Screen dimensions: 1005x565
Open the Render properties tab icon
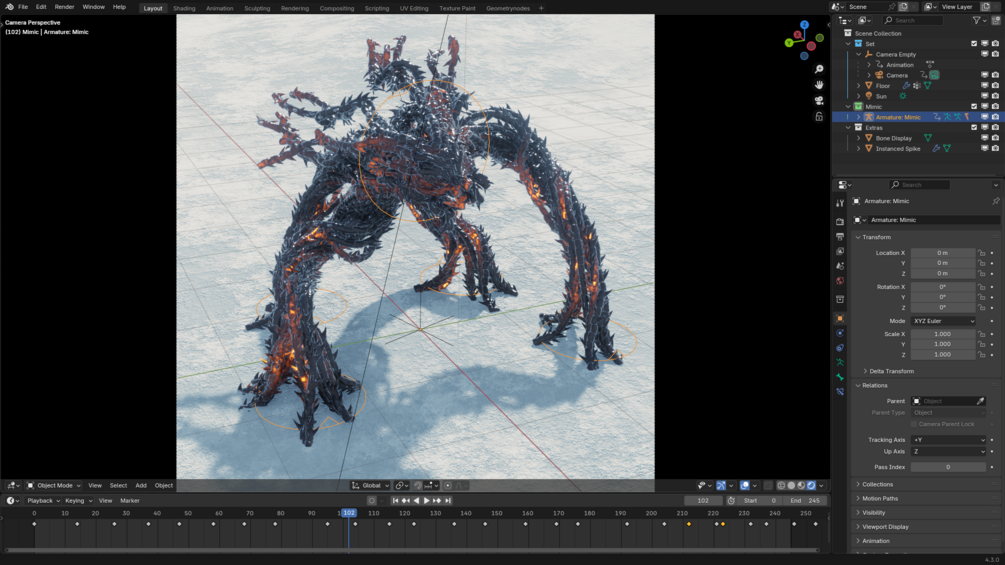click(840, 222)
